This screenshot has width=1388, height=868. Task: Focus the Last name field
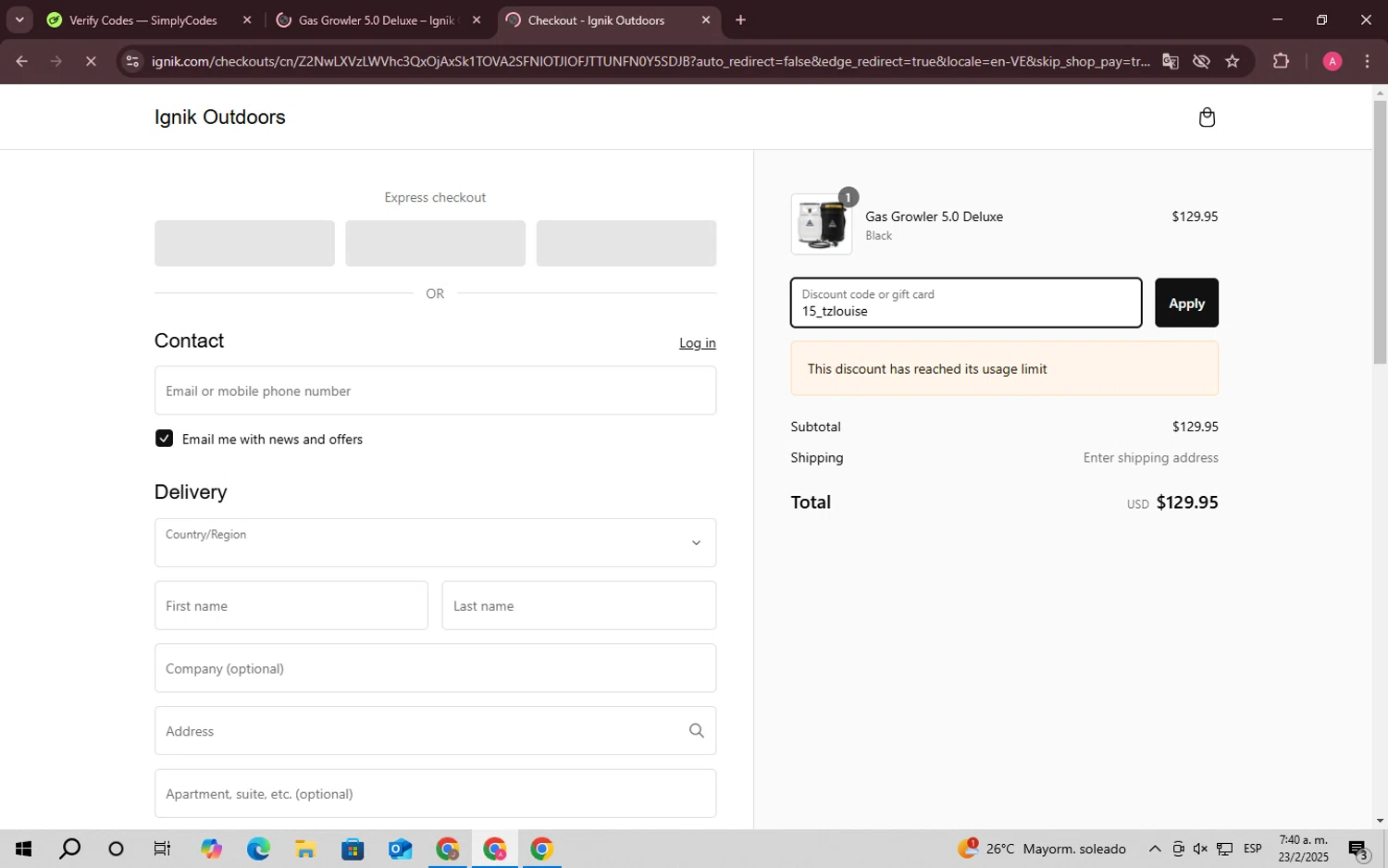579,605
